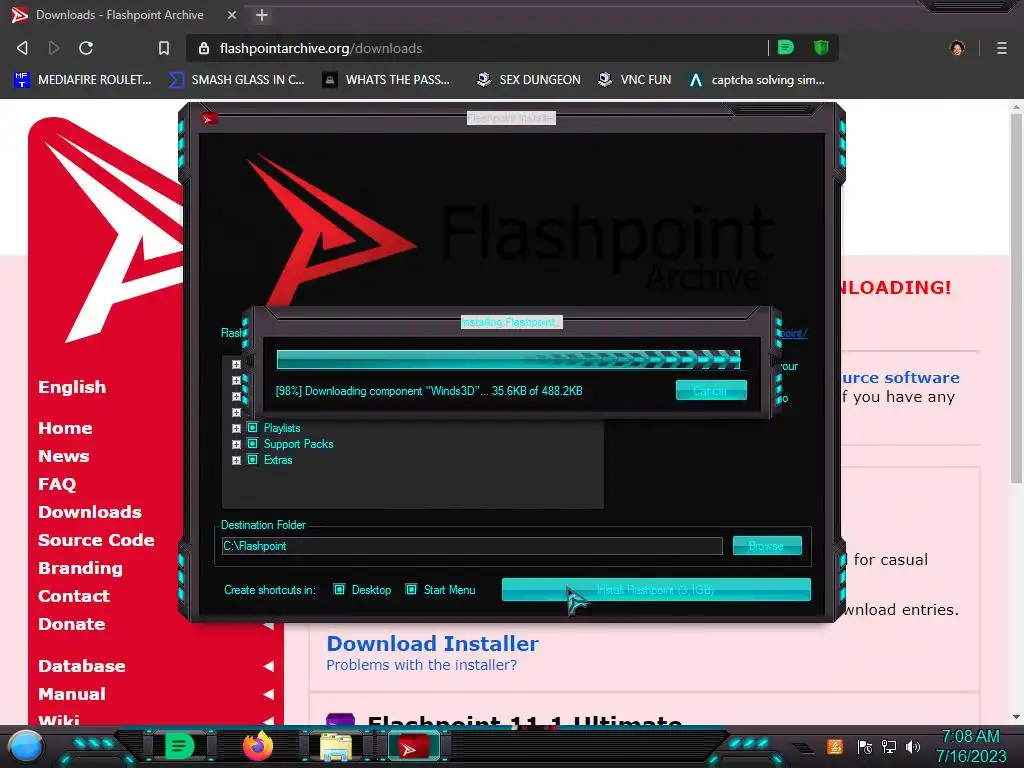Open FAQ in site sidebar
Image resolution: width=1024 pixels, height=768 pixels.
[x=57, y=484]
